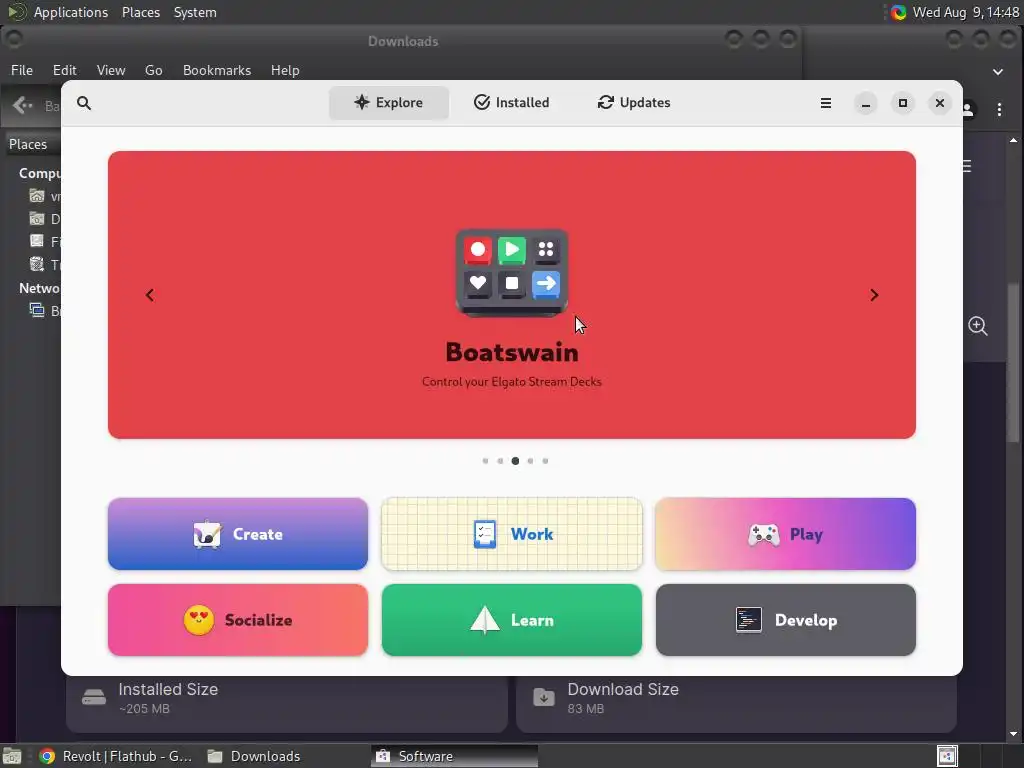Open the System menu in top panel
This screenshot has height=768, width=1024.
point(195,12)
